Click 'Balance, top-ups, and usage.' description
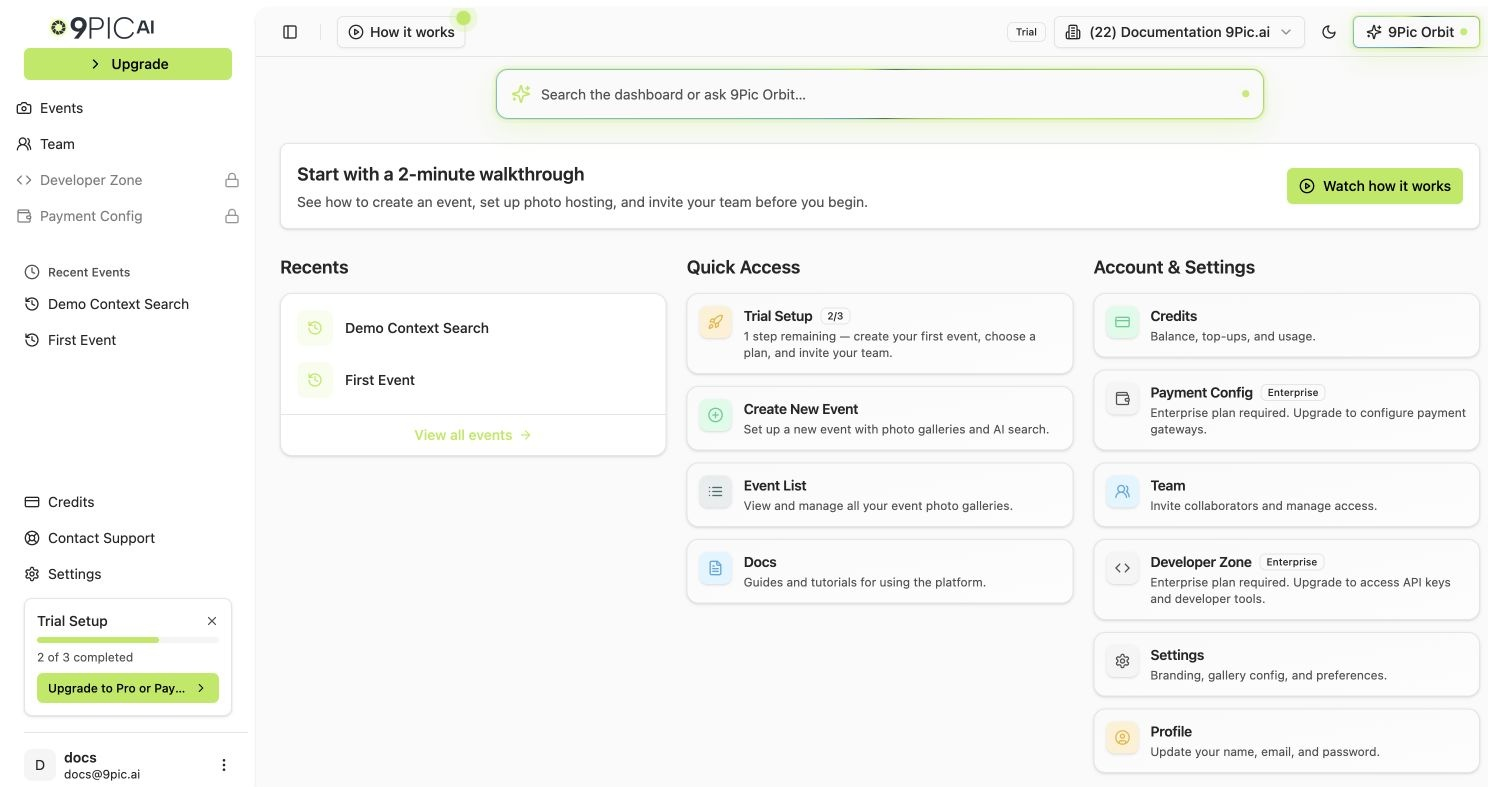 [1233, 336]
